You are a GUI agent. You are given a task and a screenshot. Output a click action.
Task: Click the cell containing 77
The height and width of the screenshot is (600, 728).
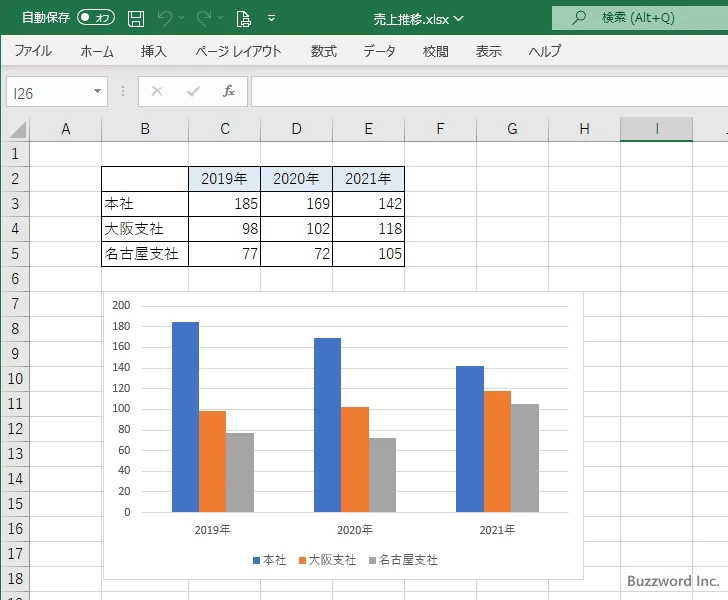coord(225,254)
